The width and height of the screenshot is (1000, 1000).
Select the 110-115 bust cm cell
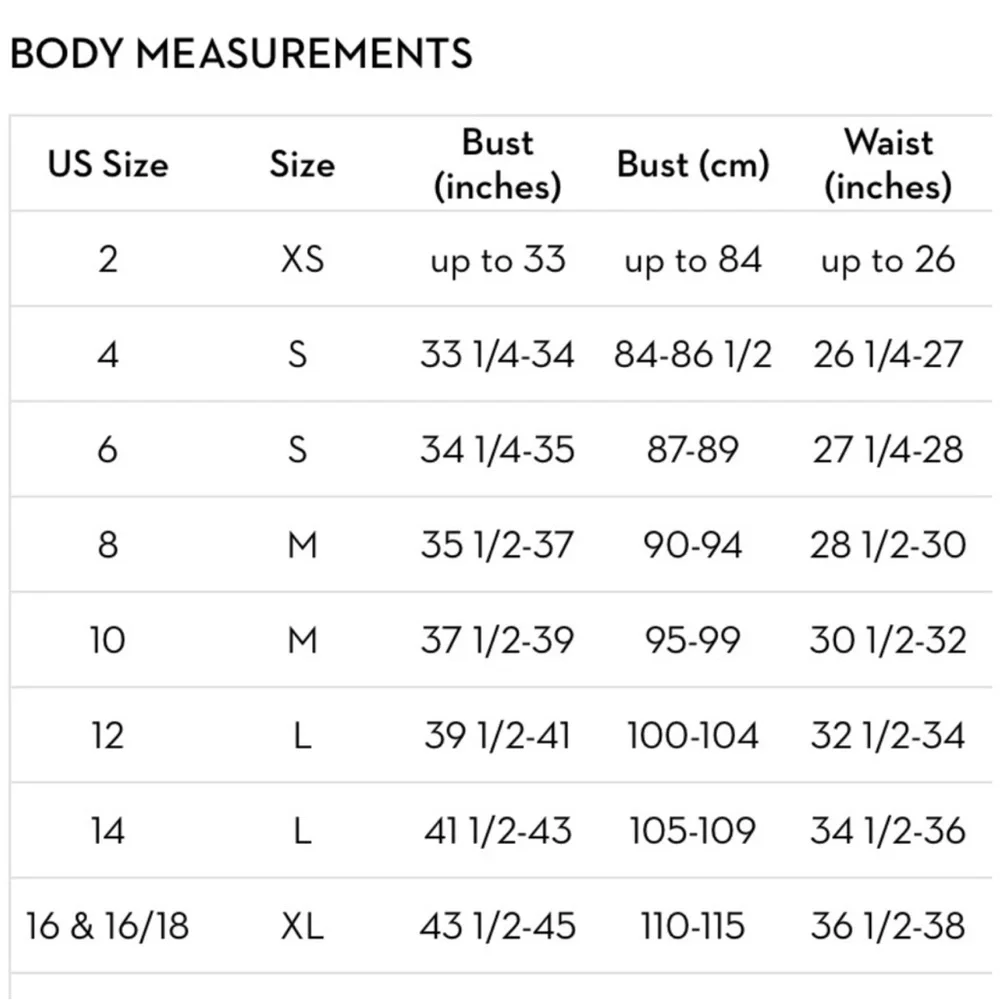click(693, 926)
